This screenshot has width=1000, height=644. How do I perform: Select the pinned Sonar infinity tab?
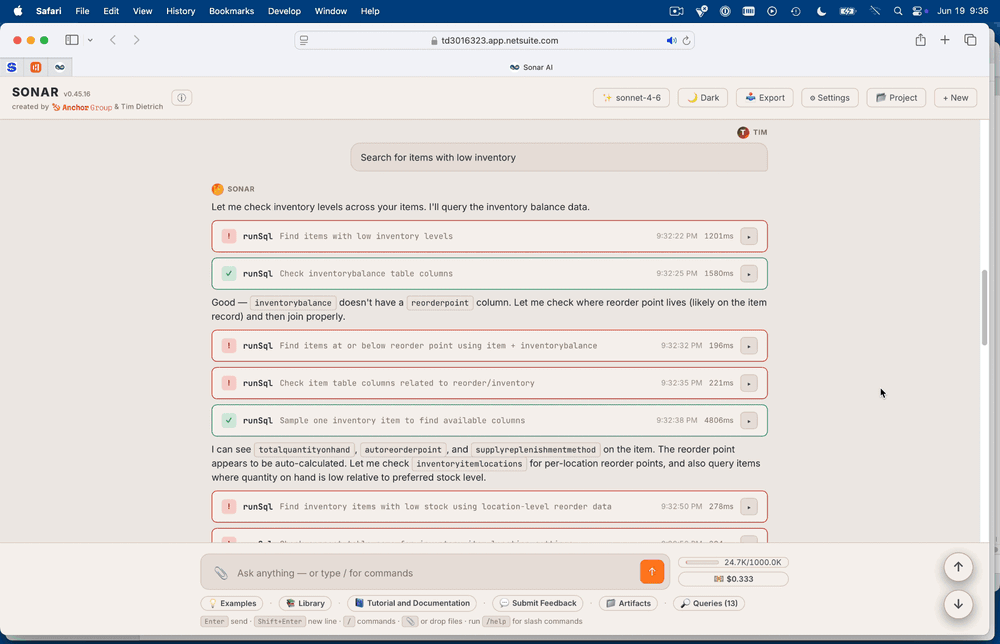(x=59, y=67)
